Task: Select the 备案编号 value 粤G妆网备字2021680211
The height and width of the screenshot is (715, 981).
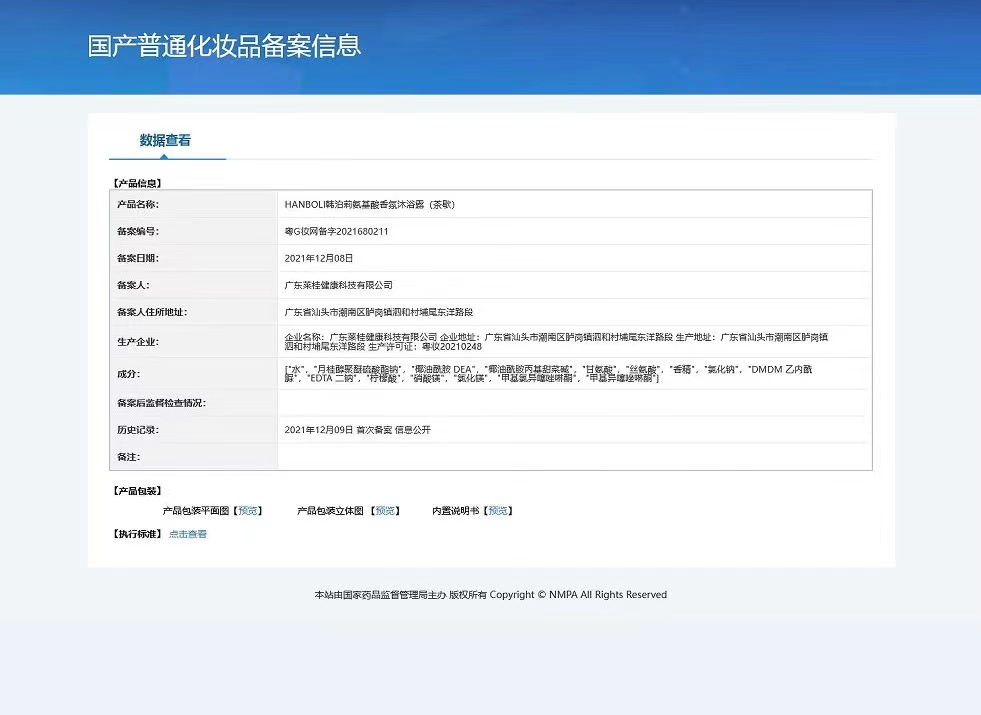Action: click(x=336, y=231)
